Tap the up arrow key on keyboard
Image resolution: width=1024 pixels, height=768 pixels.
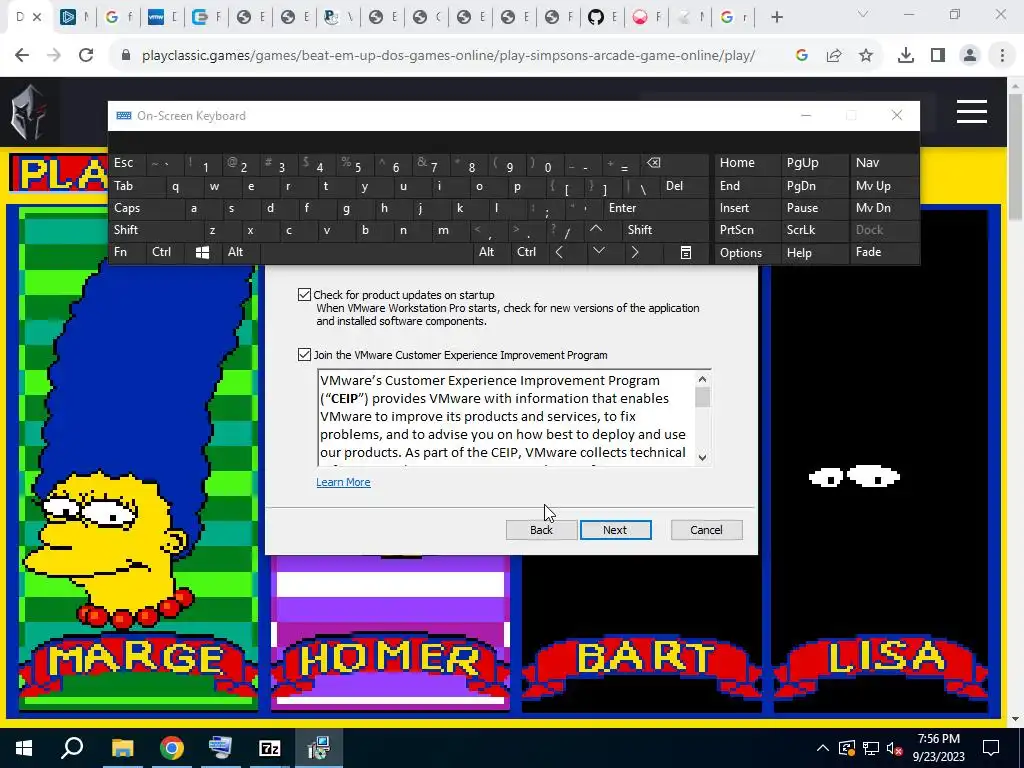(596, 230)
